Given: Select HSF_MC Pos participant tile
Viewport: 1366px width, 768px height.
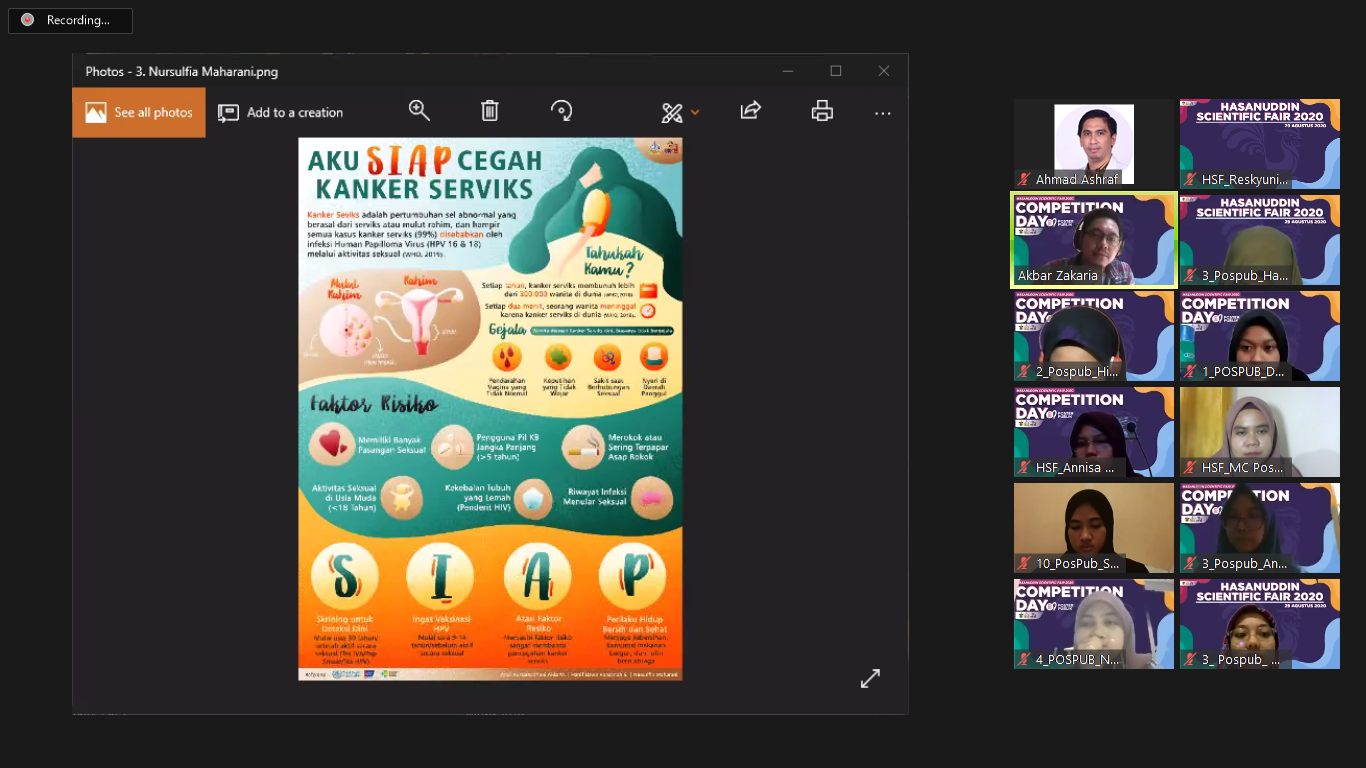Looking at the screenshot, I should pyautogui.click(x=1260, y=432).
